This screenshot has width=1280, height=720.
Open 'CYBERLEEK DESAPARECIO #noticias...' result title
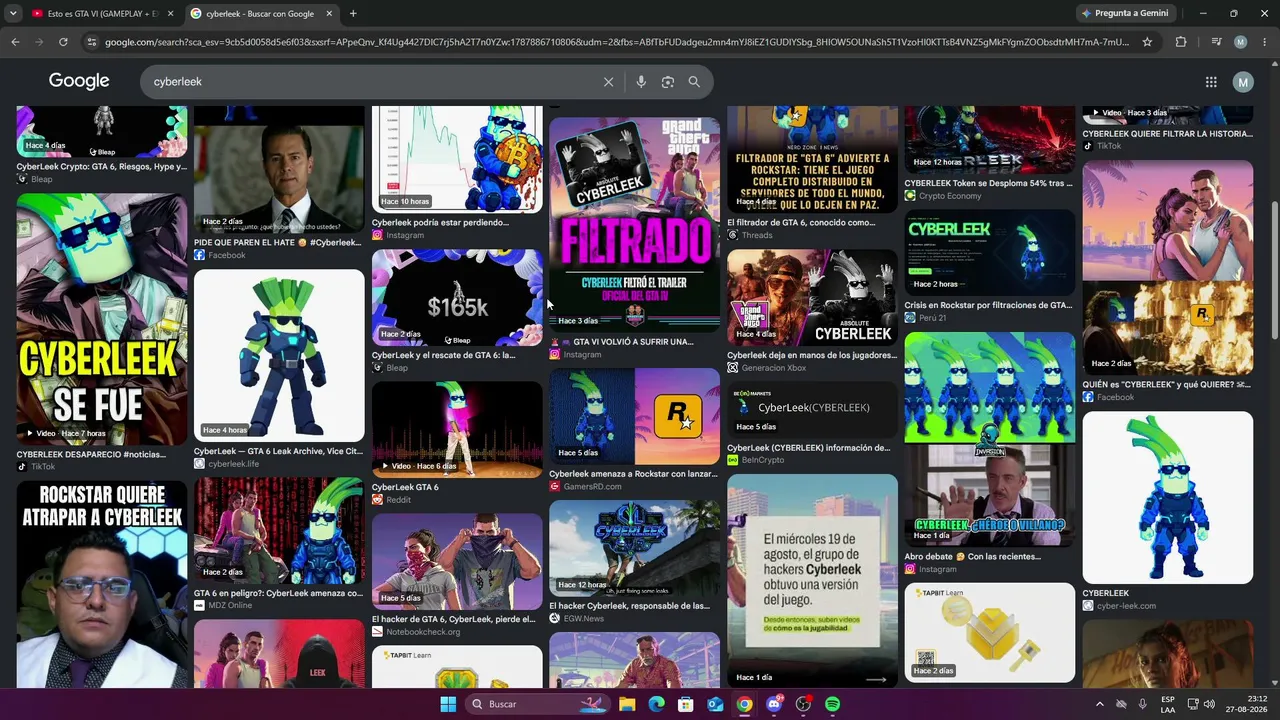91,455
